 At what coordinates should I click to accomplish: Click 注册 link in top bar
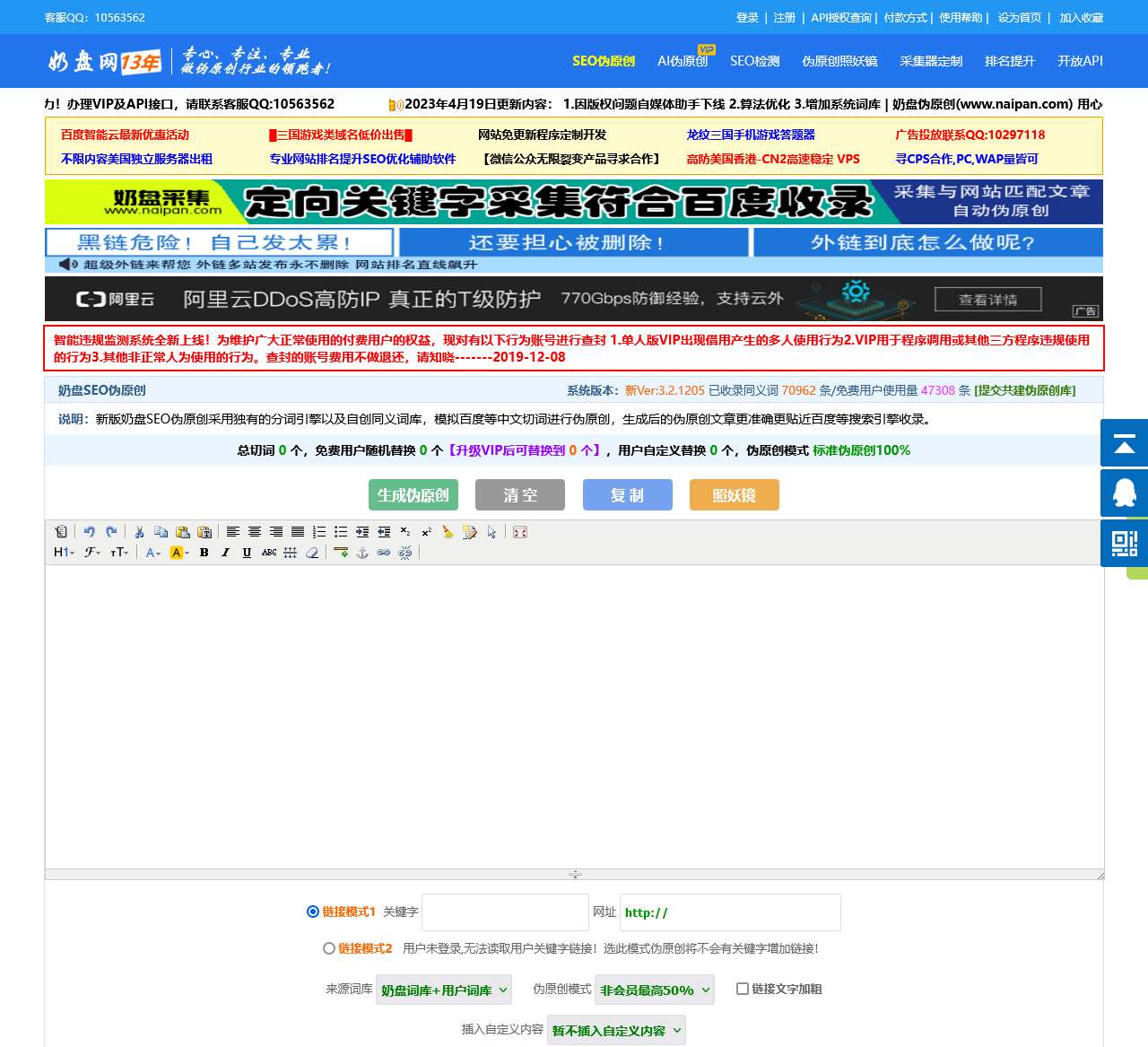[x=785, y=17]
